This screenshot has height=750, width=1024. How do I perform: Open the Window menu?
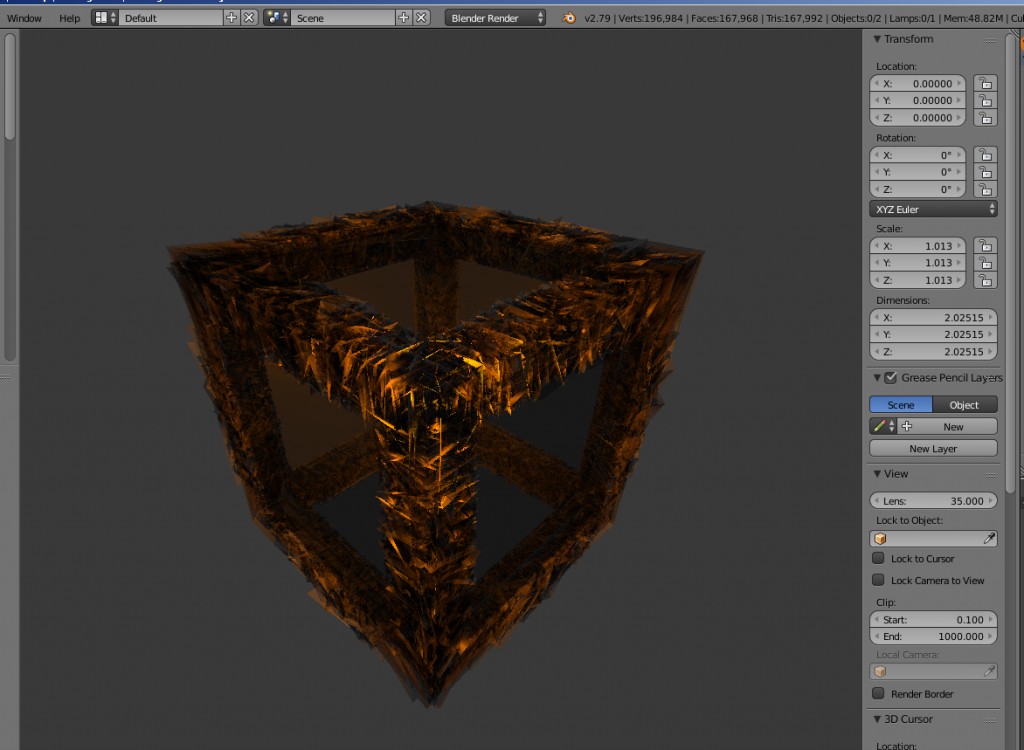pos(23,17)
